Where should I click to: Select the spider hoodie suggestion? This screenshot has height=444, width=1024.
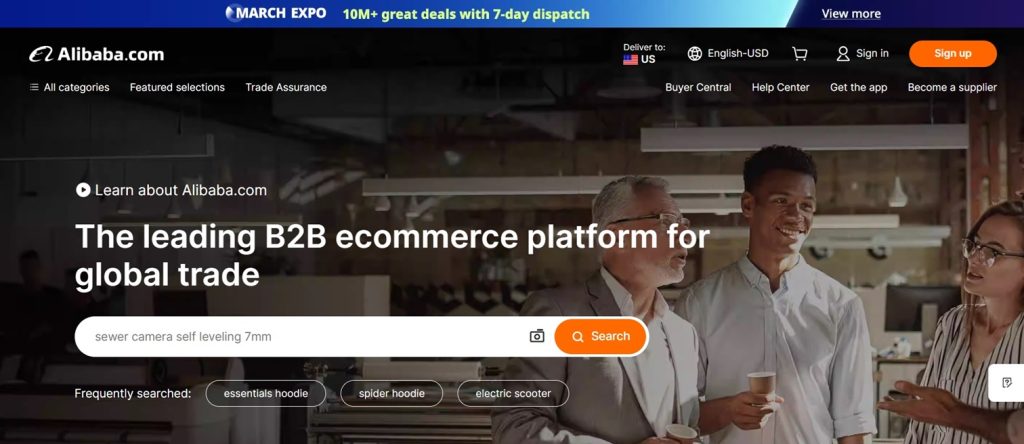click(x=392, y=394)
